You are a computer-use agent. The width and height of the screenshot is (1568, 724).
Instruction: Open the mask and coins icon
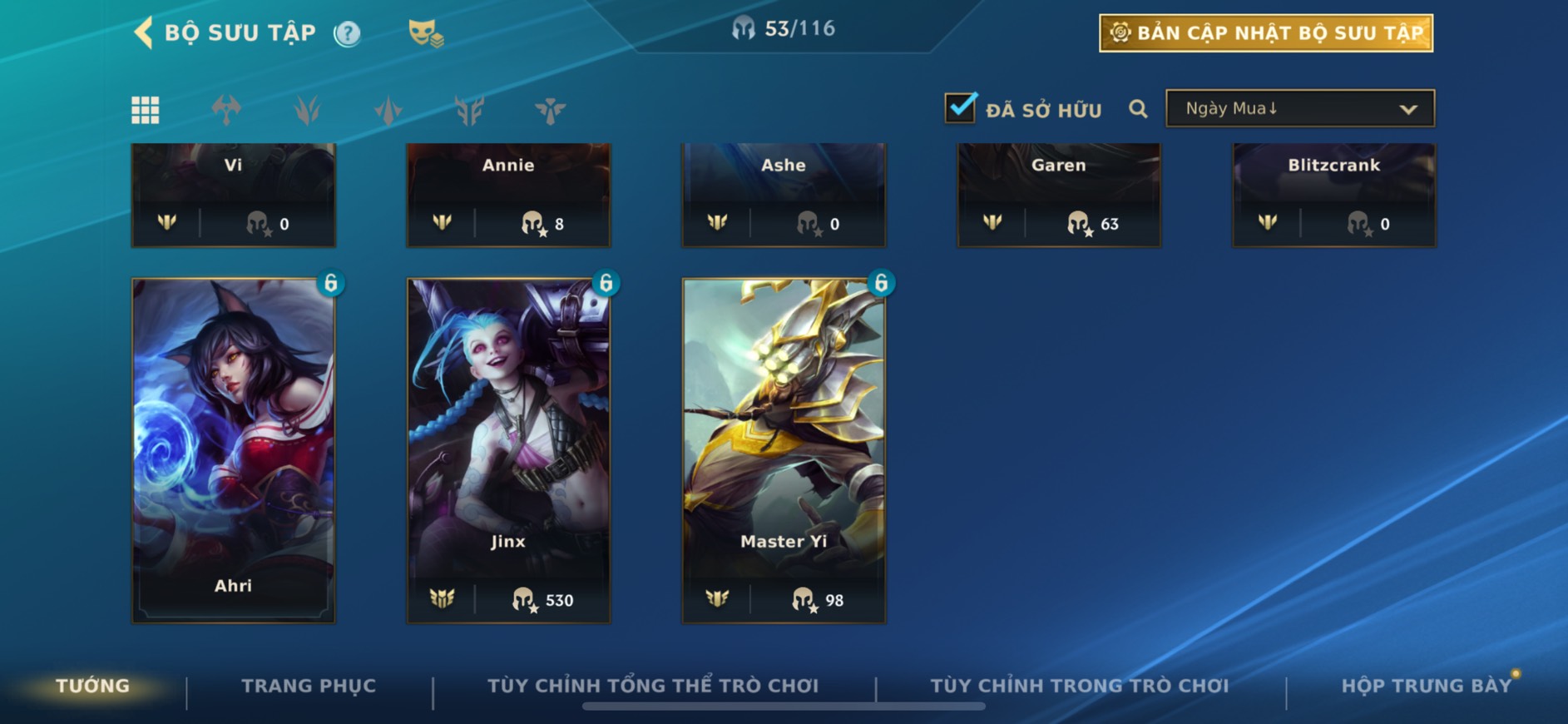coord(425,33)
